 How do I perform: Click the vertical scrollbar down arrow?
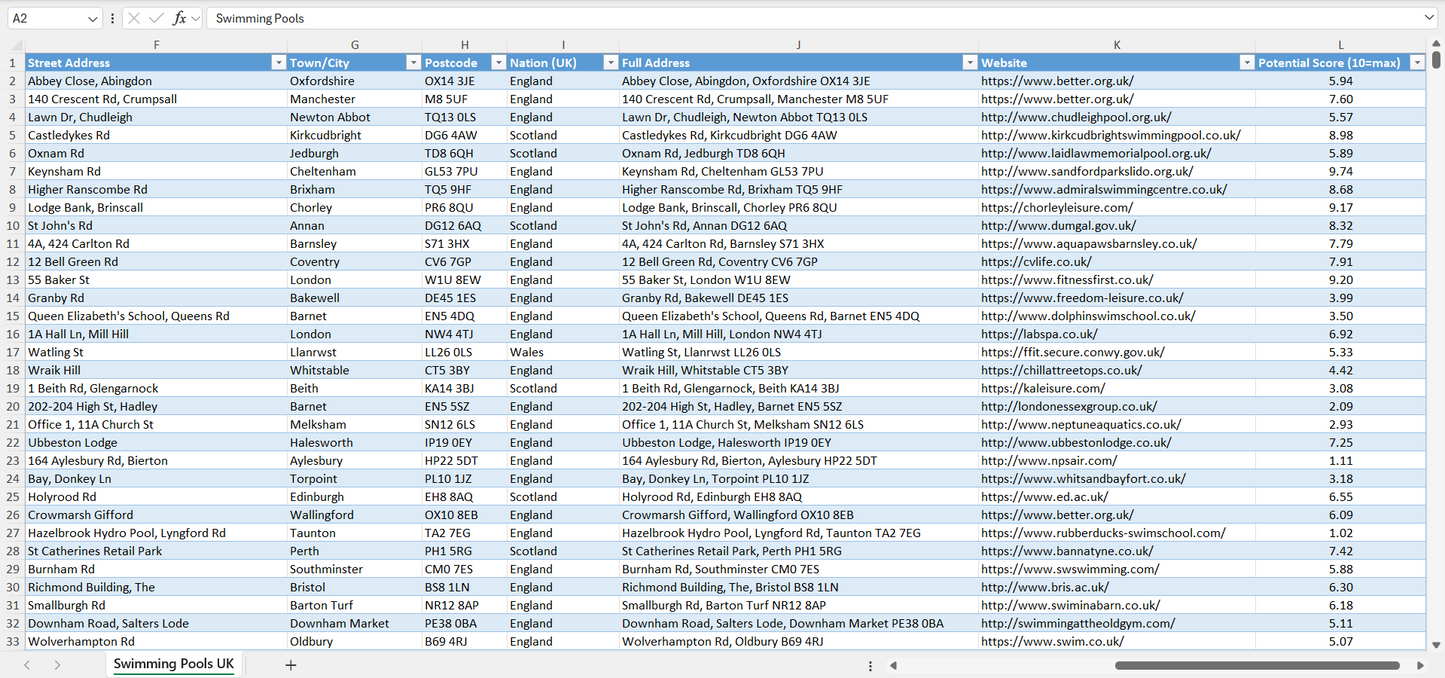pos(1437,646)
